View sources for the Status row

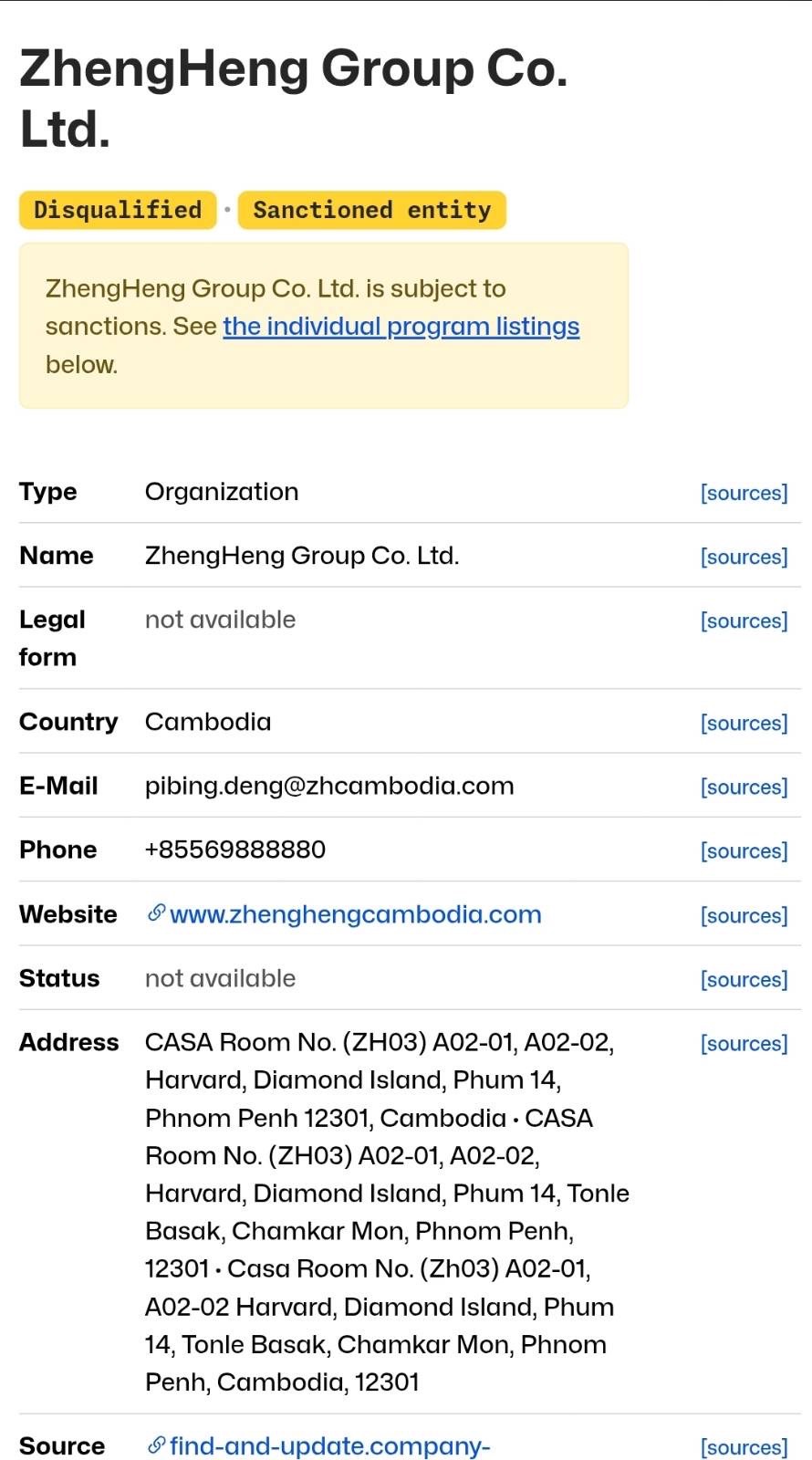pos(744,979)
